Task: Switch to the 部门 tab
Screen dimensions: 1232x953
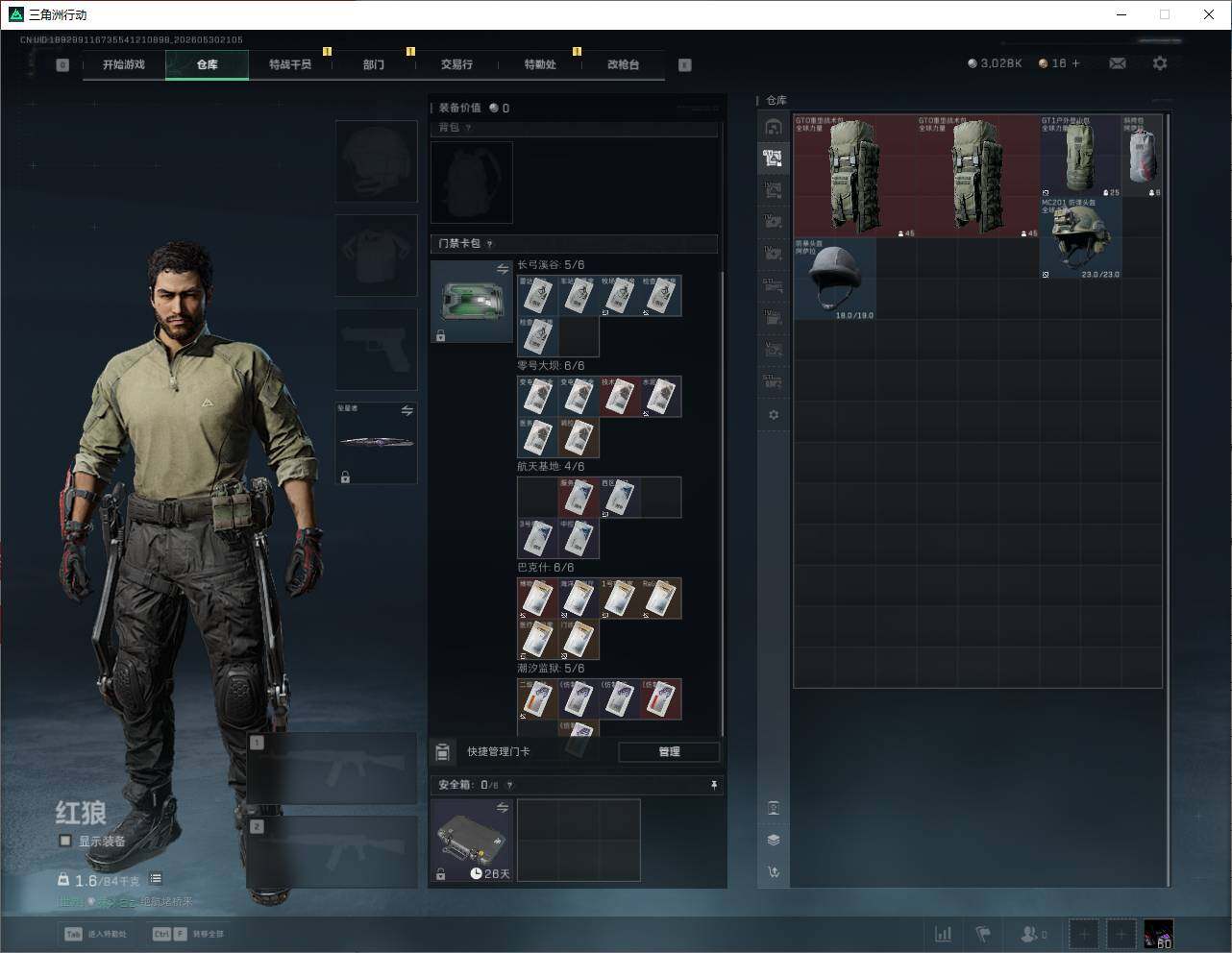Action: pyautogui.click(x=374, y=64)
